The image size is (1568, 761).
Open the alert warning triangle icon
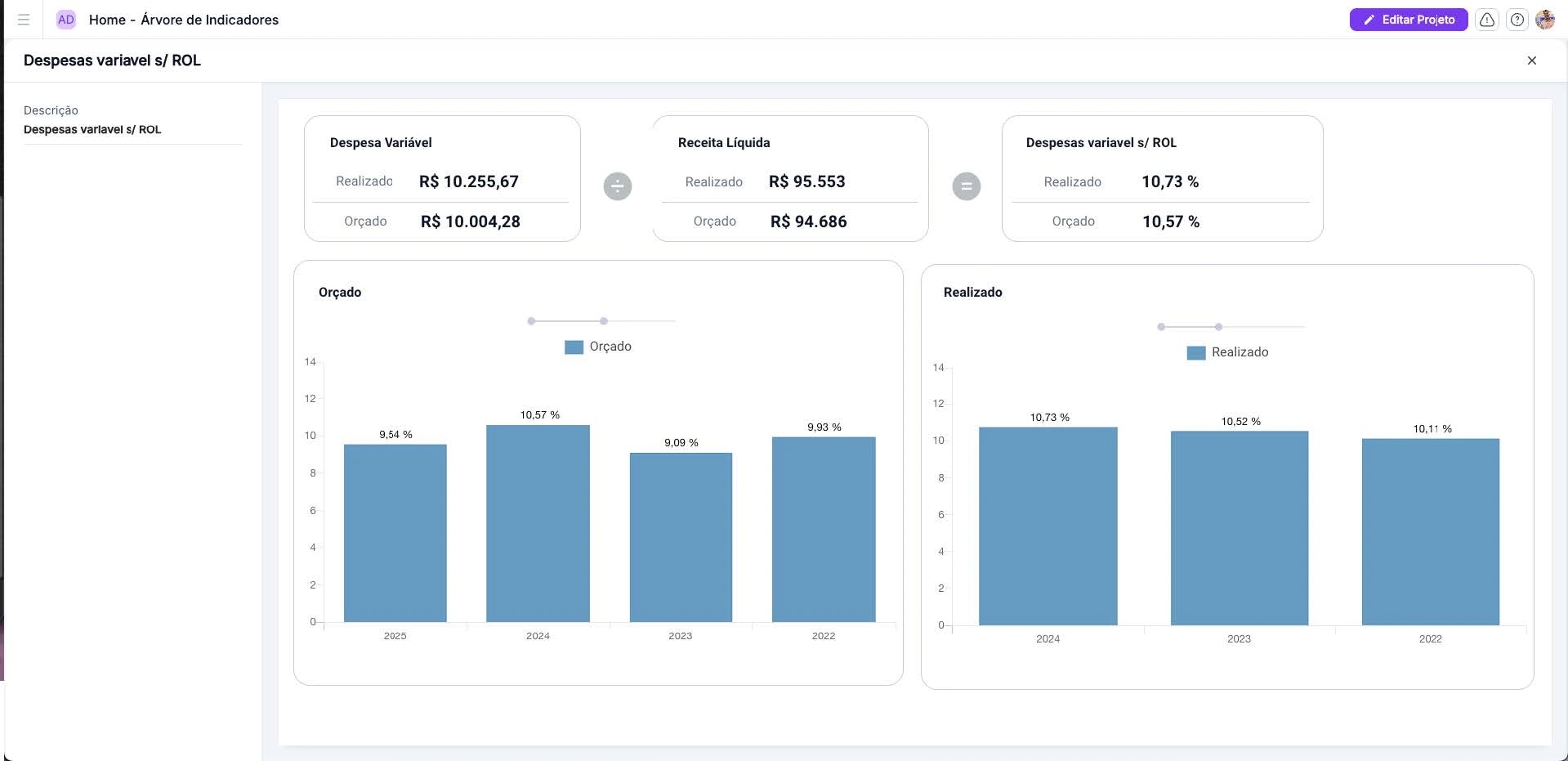1487,20
